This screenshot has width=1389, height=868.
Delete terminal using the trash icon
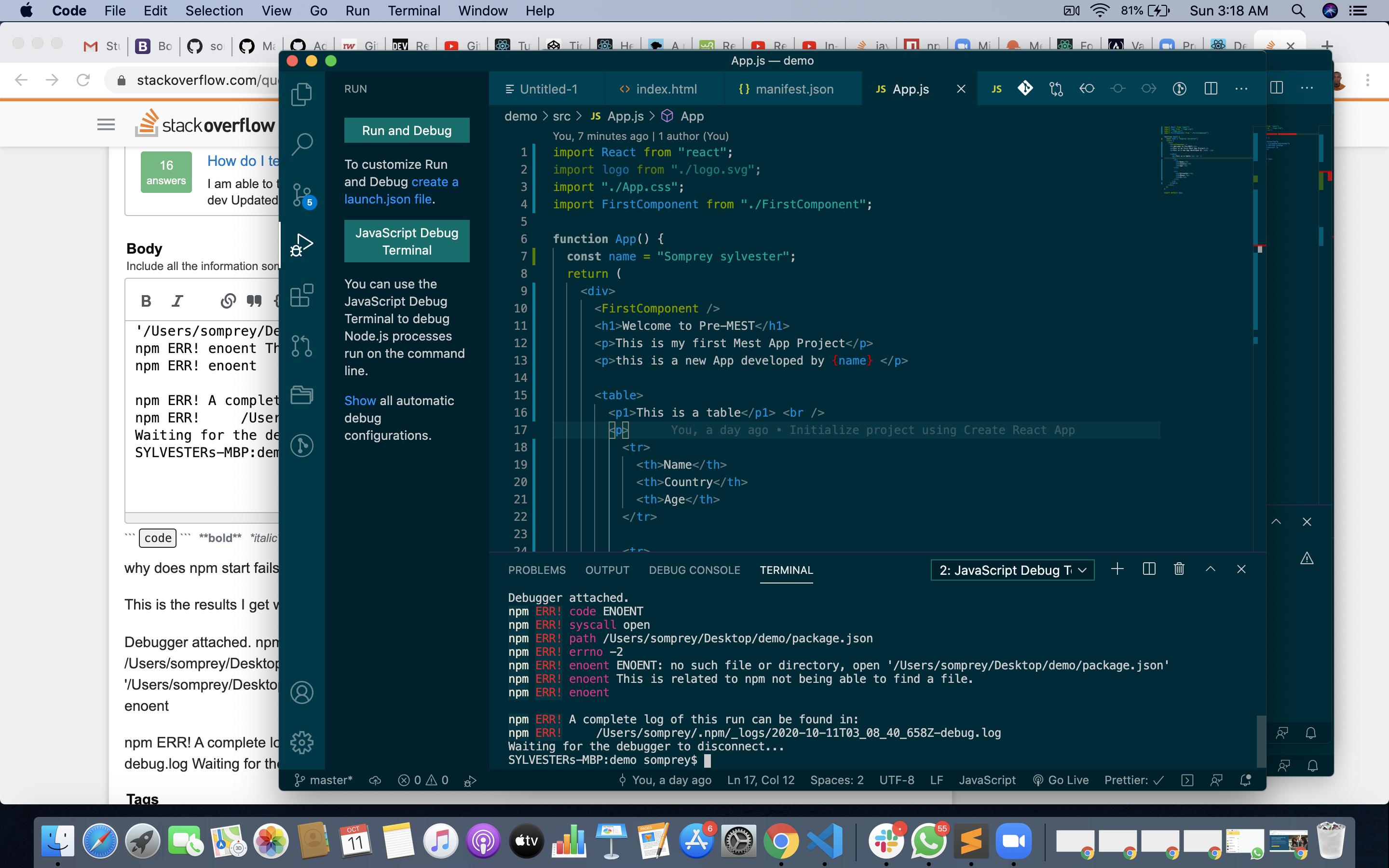(1179, 569)
